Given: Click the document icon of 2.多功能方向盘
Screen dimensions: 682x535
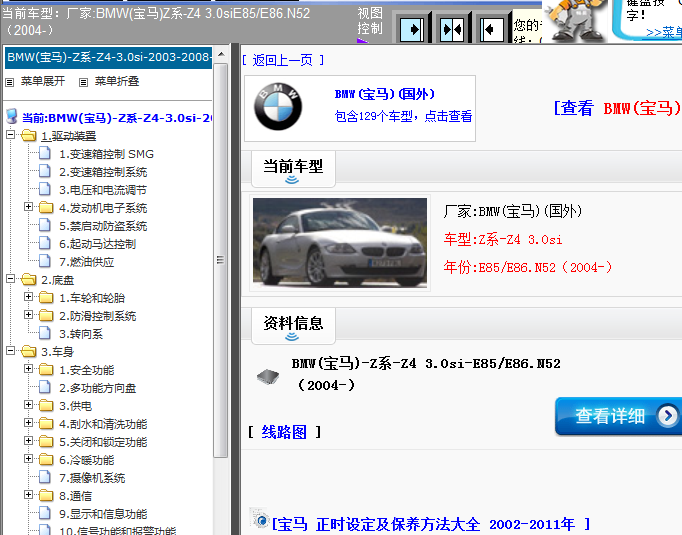Looking at the screenshot, I should [45, 387].
